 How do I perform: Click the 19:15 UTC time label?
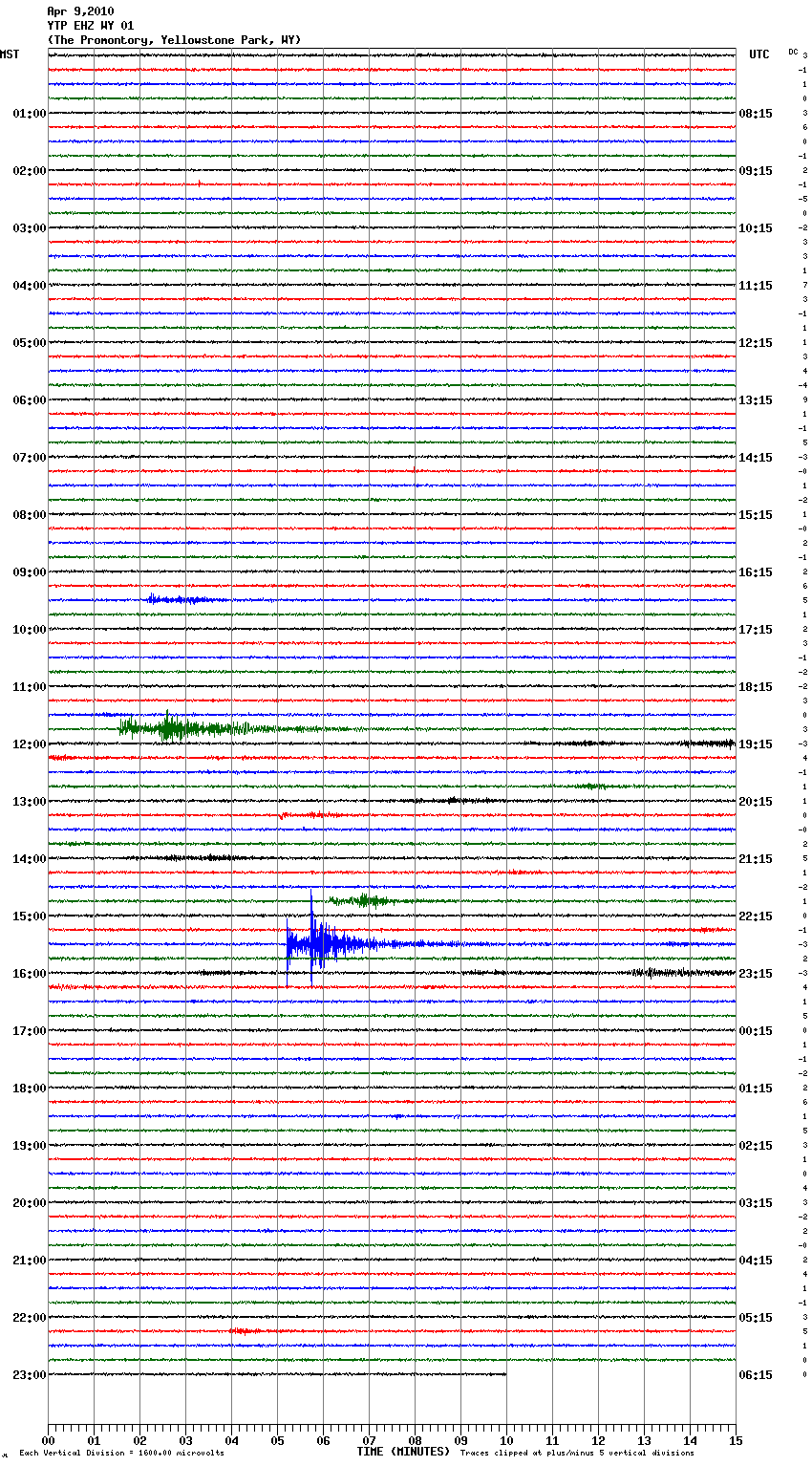[x=756, y=744]
